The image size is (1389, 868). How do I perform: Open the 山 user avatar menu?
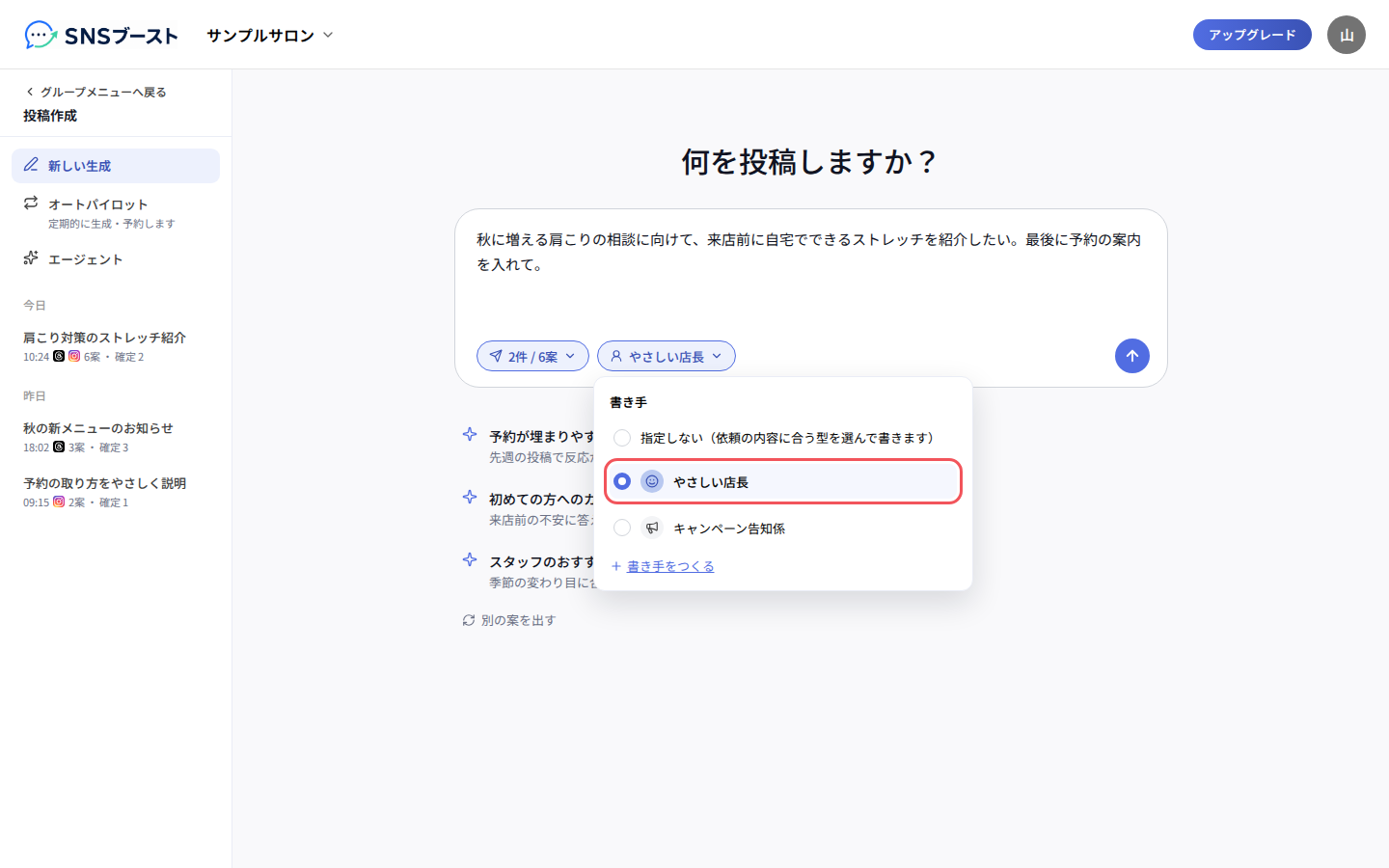(1346, 35)
